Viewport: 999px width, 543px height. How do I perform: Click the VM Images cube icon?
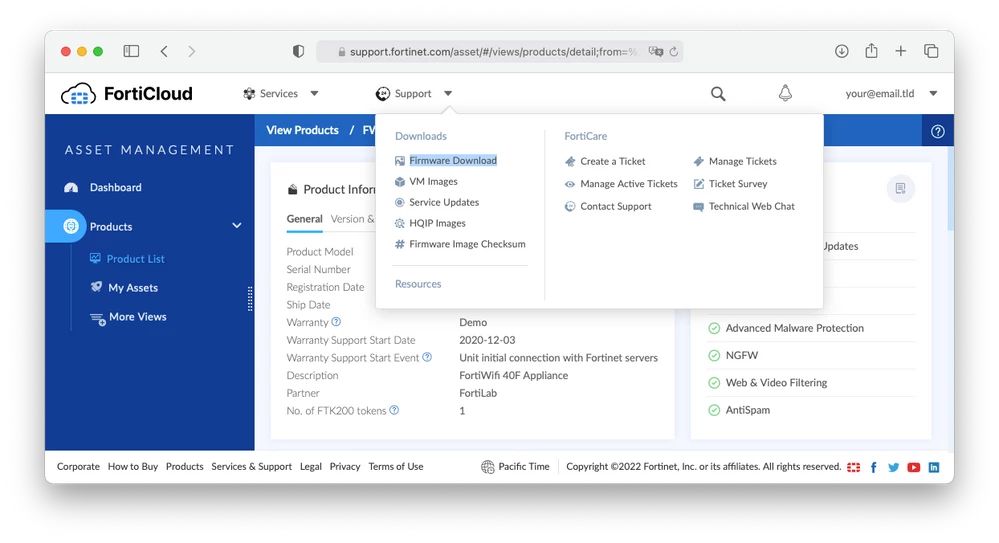pos(399,182)
